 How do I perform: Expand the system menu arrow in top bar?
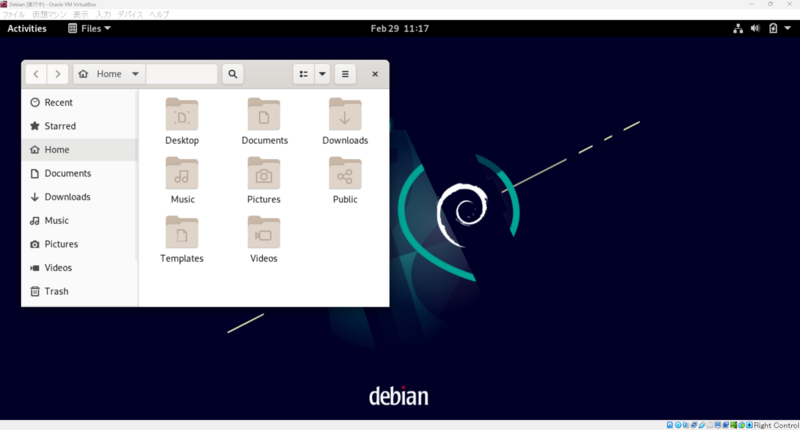click(788, 29)
